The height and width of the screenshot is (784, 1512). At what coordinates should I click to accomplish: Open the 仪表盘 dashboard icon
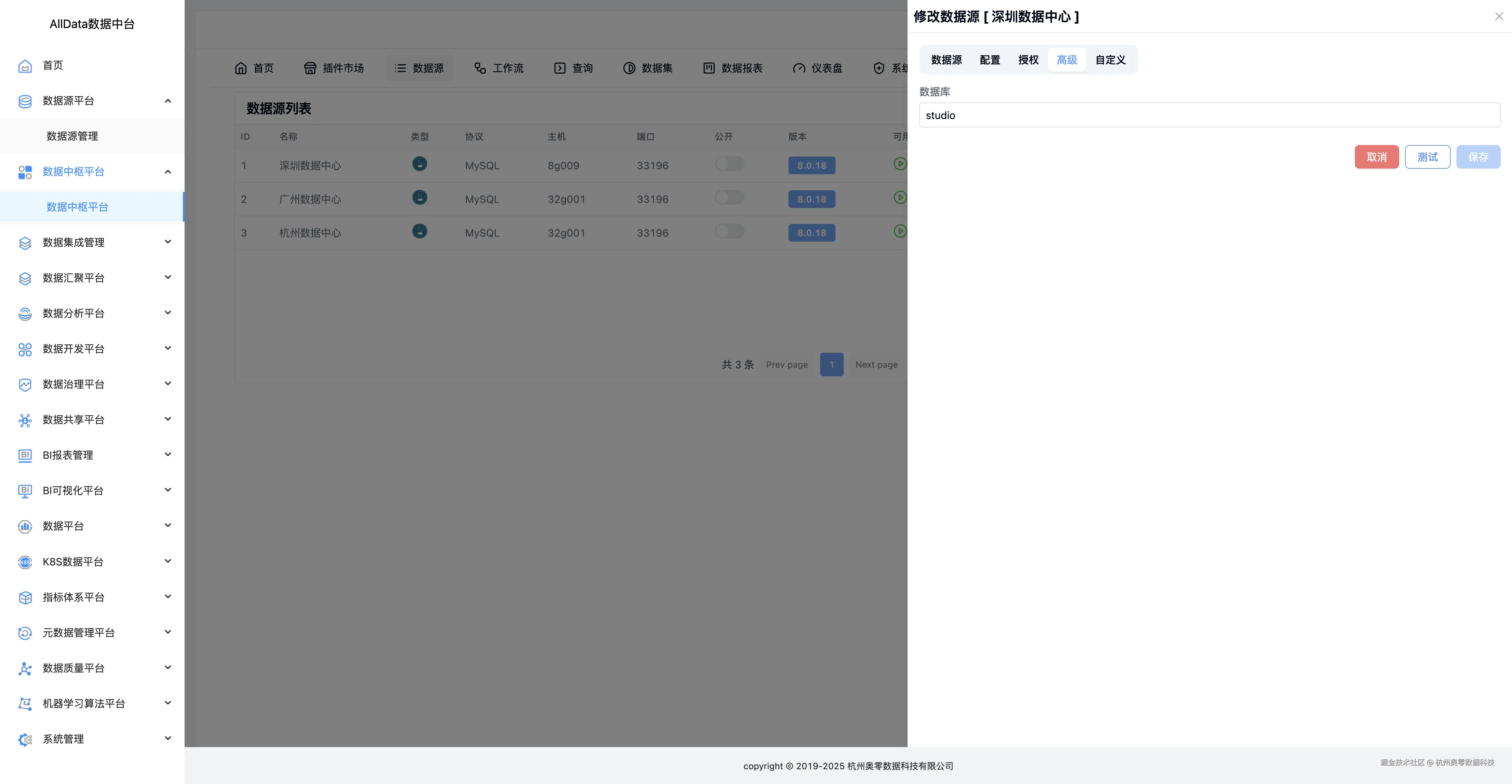[x=799, y=67]
